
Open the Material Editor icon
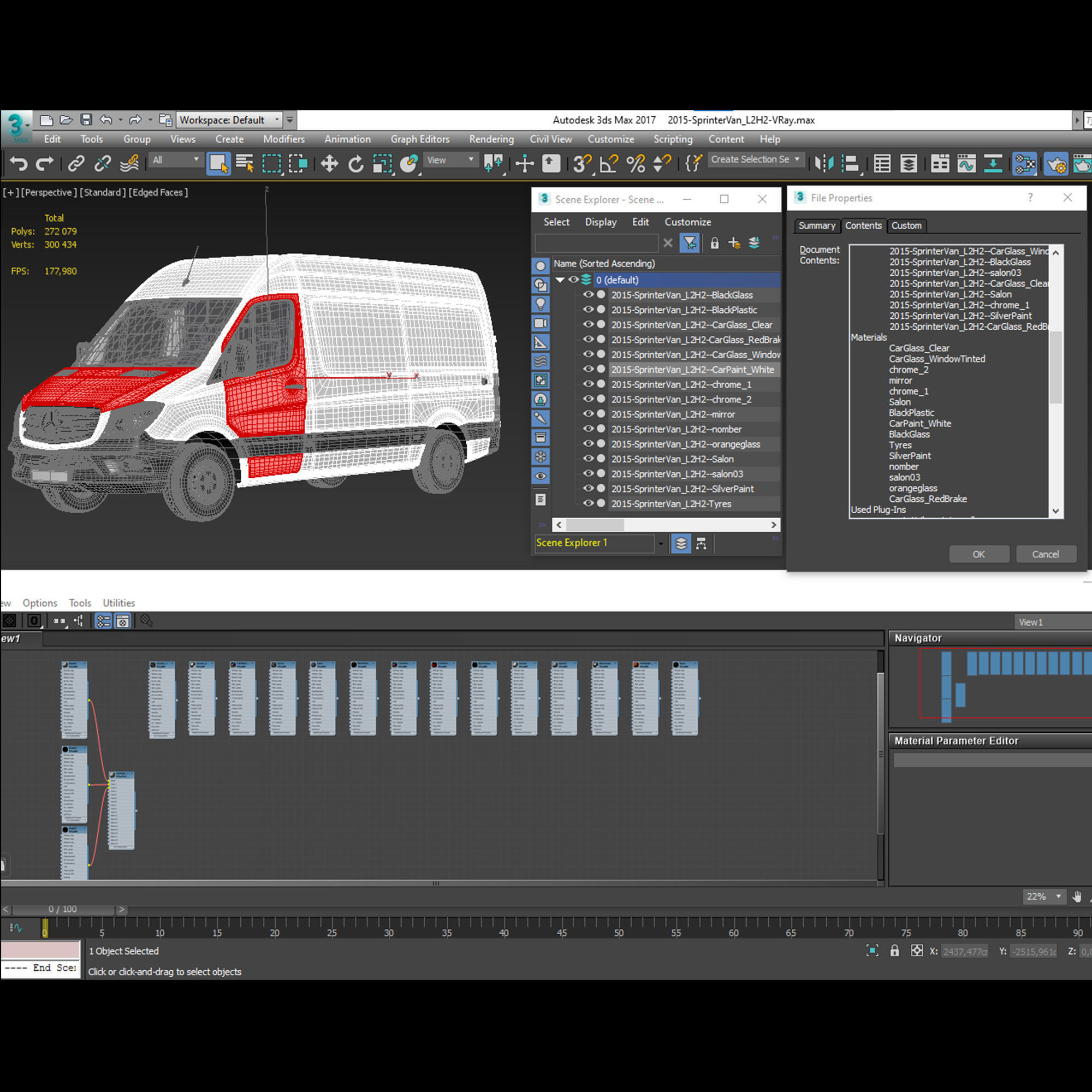tap(1024, 164)
